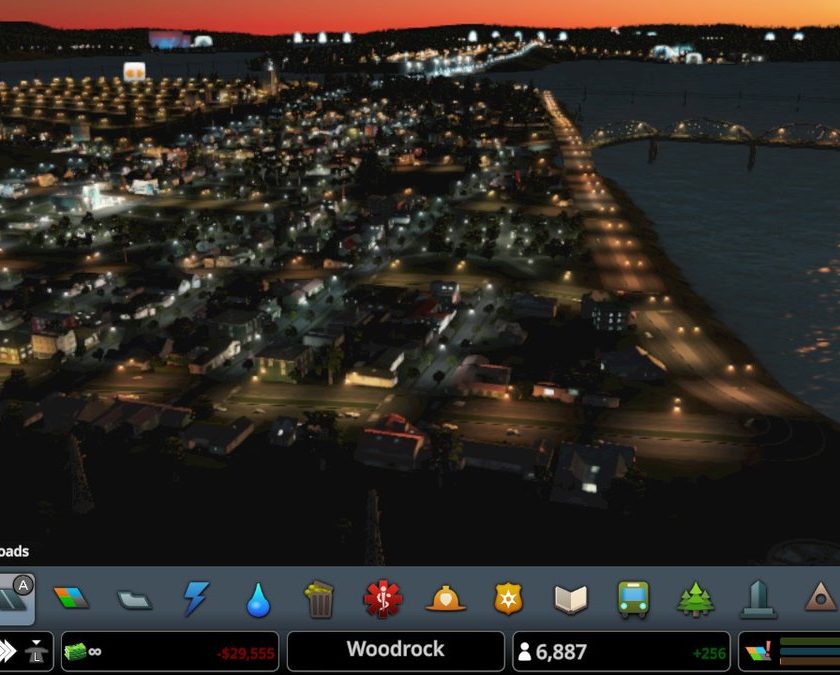The image size is (840, 675).
Task: Open the Police badge menu
Action: pos(508,598)
